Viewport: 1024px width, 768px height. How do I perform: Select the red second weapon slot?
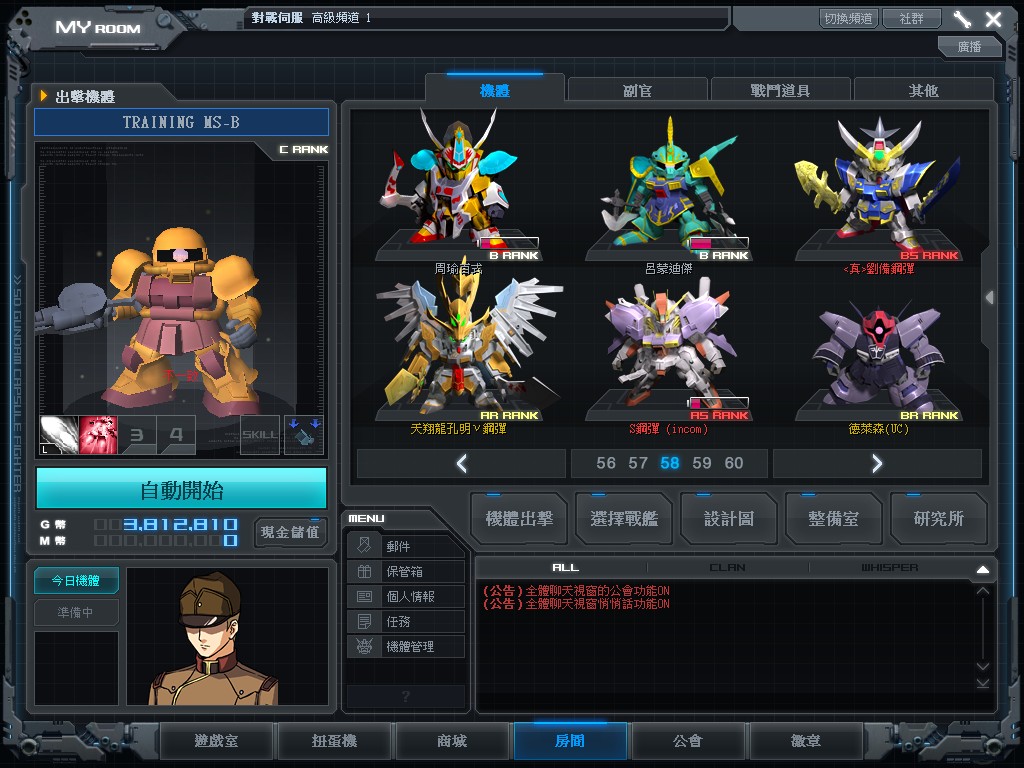pyautogui.click(x=98, y=435)
